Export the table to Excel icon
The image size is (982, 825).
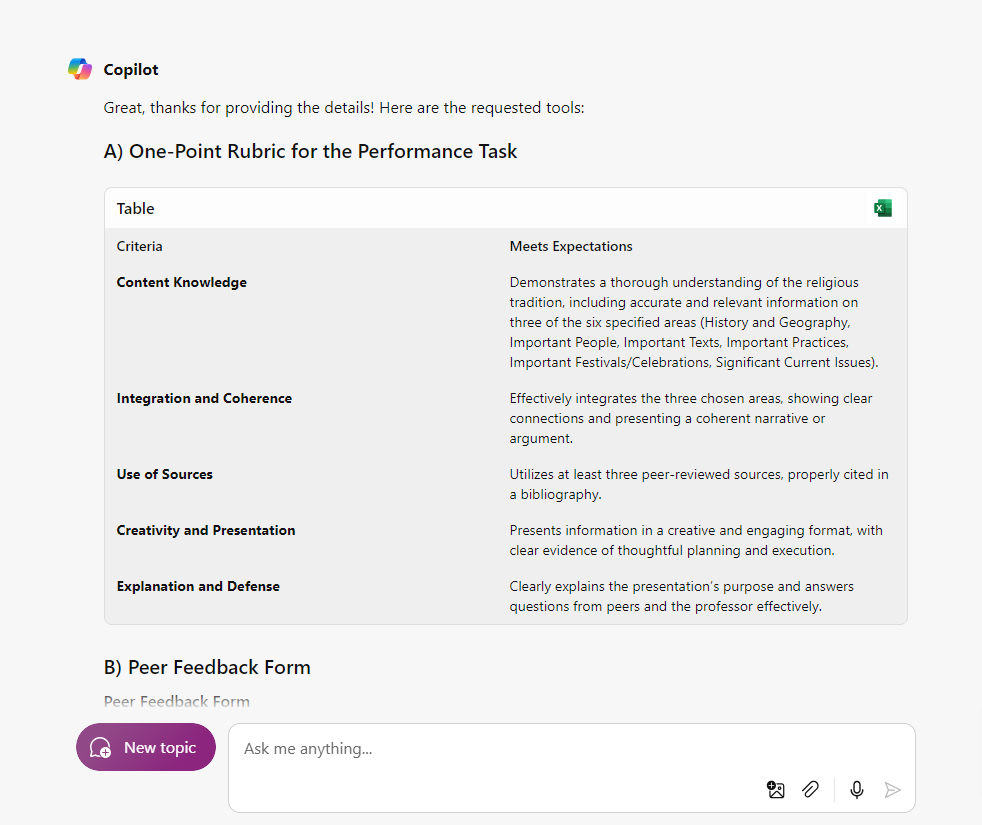pyautogui.click(x=882, y=208)
